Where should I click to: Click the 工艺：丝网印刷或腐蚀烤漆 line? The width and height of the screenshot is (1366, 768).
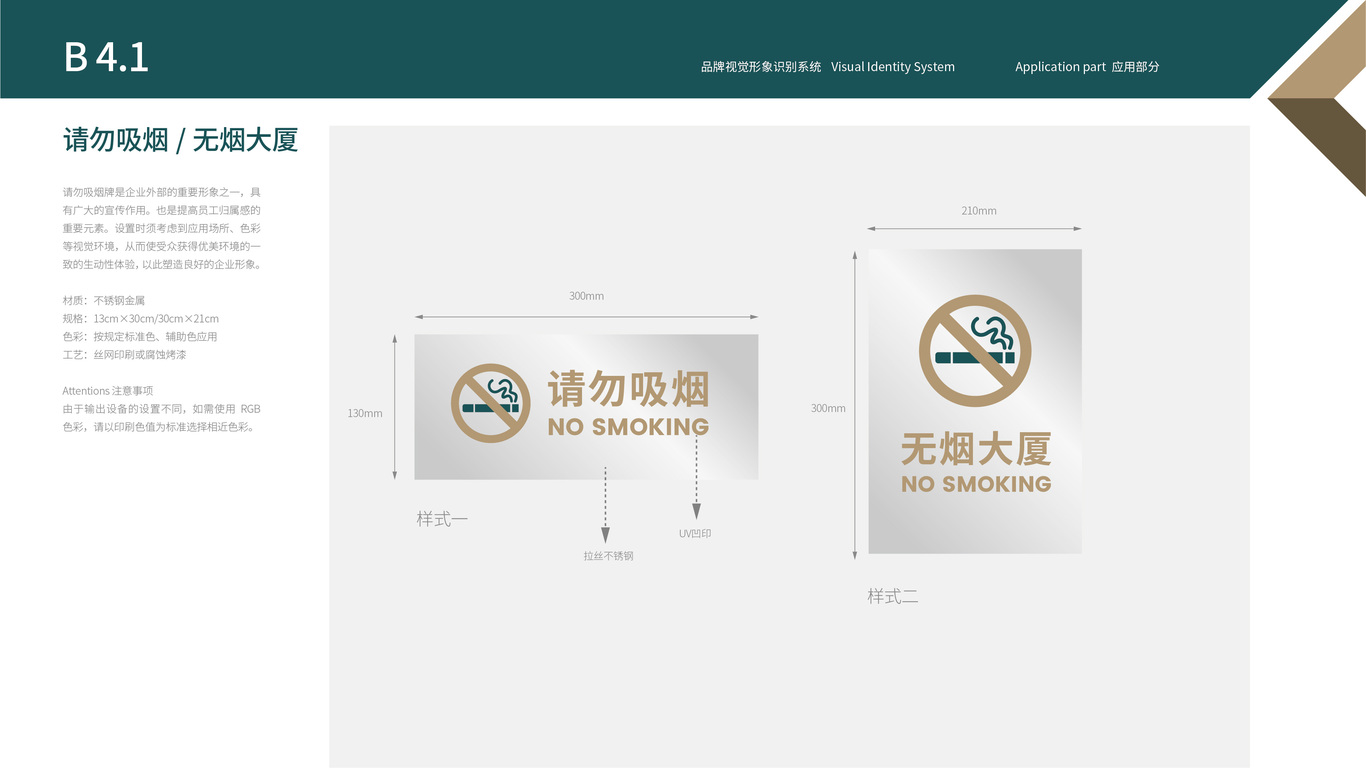point(125,354)
